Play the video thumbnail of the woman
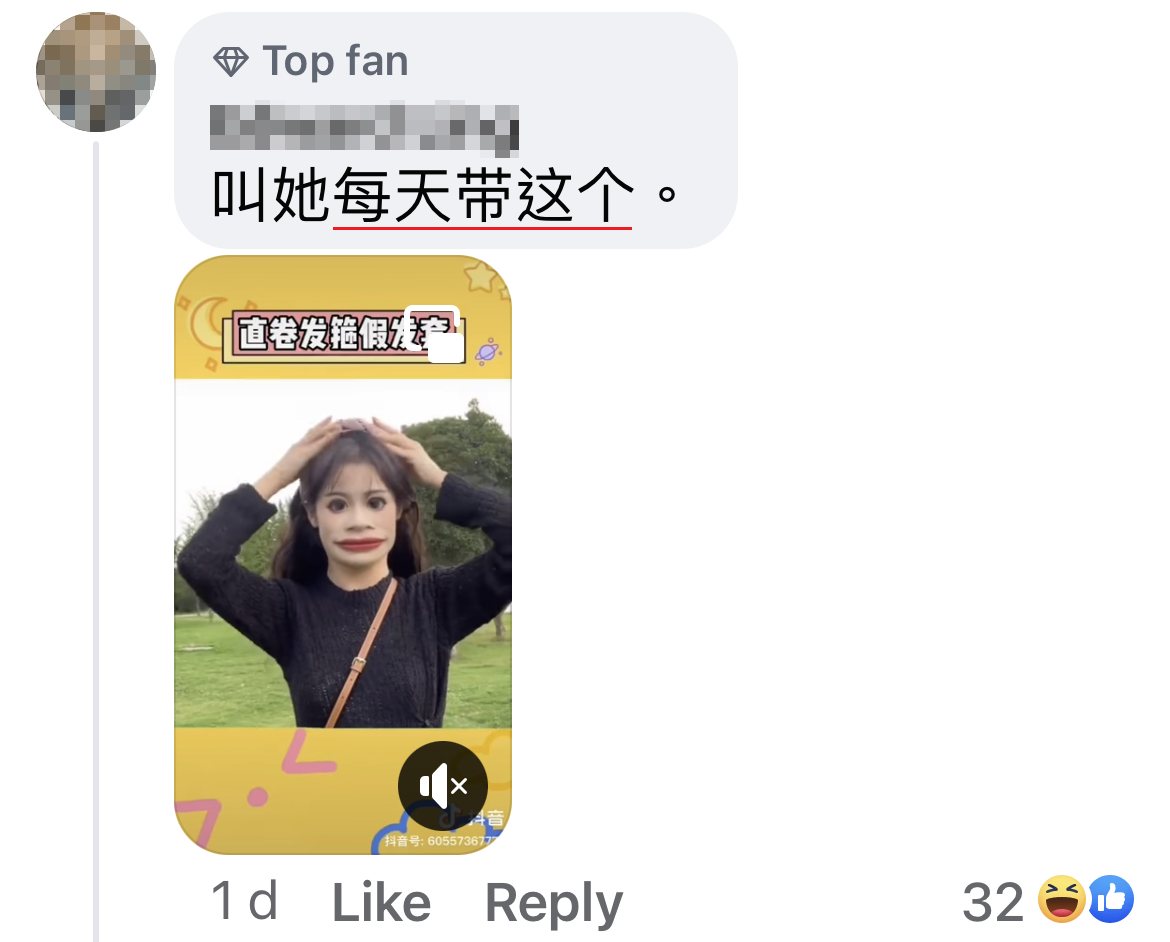 coord(342,555)
